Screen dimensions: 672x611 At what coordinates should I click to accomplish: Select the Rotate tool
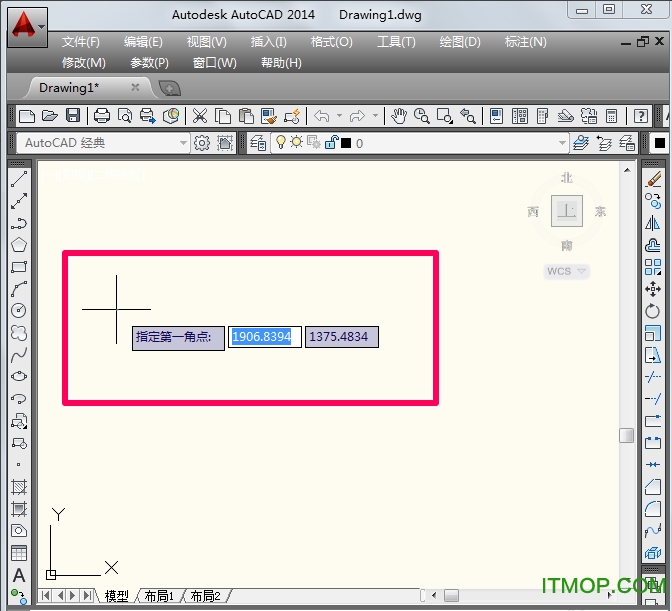[x=653, y=311]
